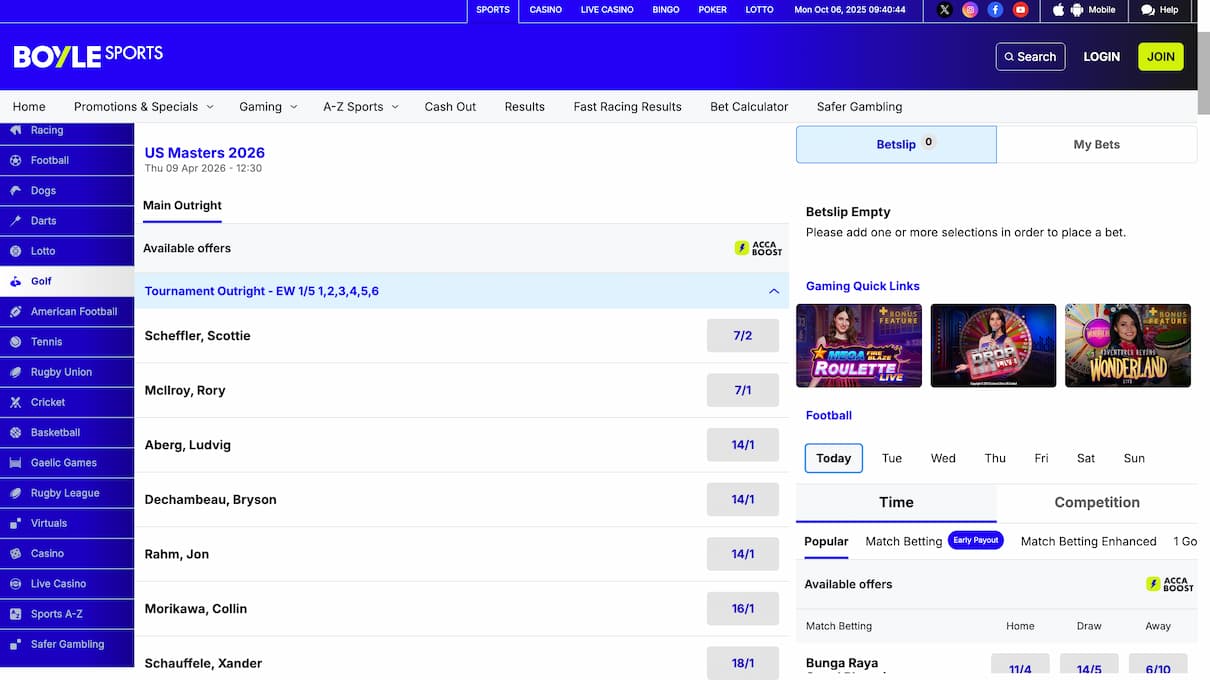Select the Today day filter
Image resolution: width=1210 pixels, height=680 pixels.
[x=833, y=458]
